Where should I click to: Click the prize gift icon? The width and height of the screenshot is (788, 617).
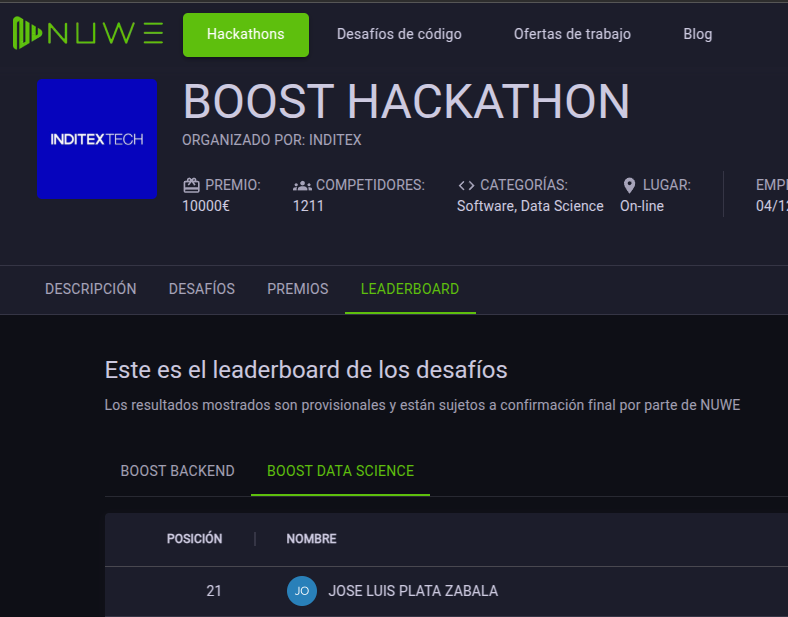191,185
